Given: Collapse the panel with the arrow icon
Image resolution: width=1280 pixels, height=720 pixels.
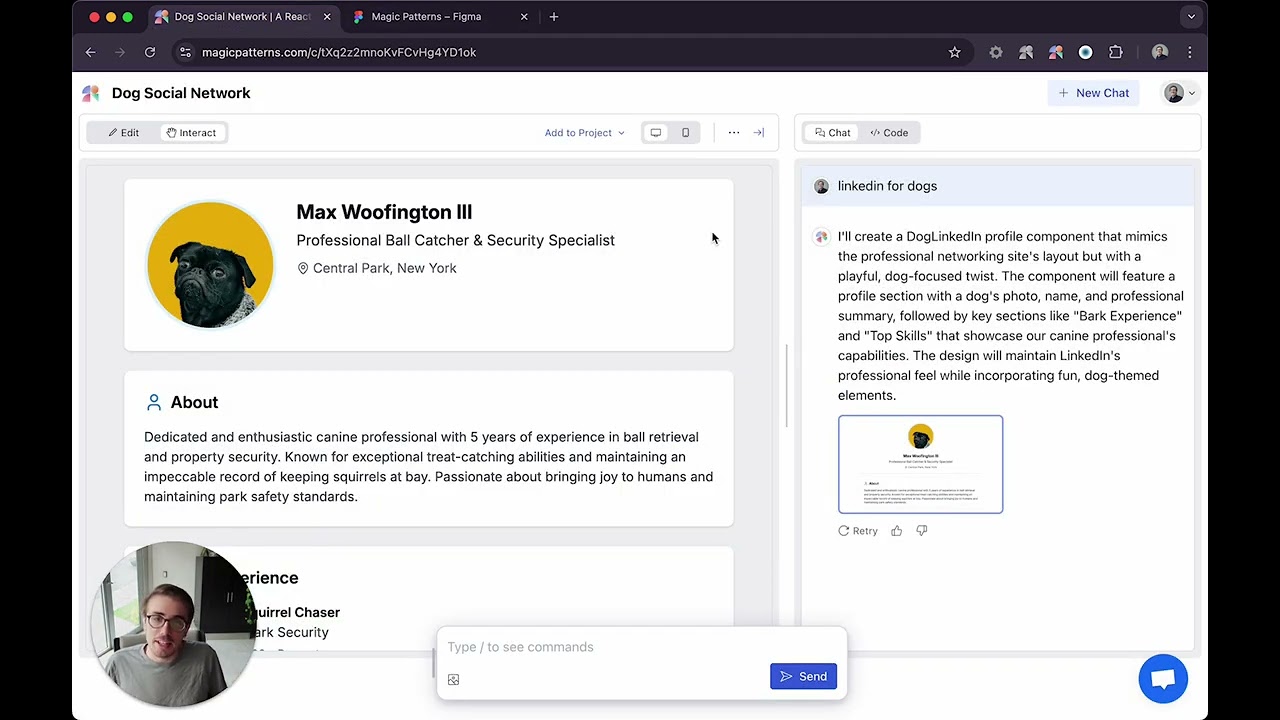Looking at the screenshot, I should click(758, 132).
